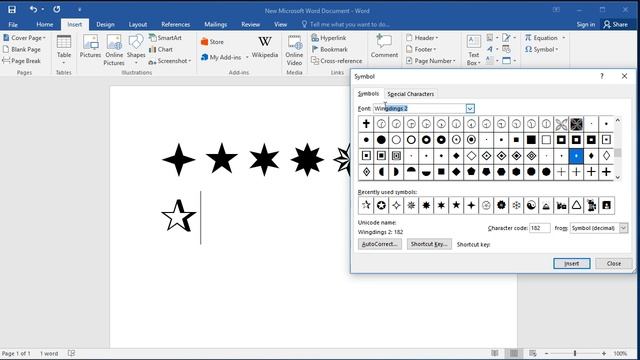The height and width of the screenshot is (360, 640).
Task: Switch to the Layout tab
Action: click(x=138, y=24)
